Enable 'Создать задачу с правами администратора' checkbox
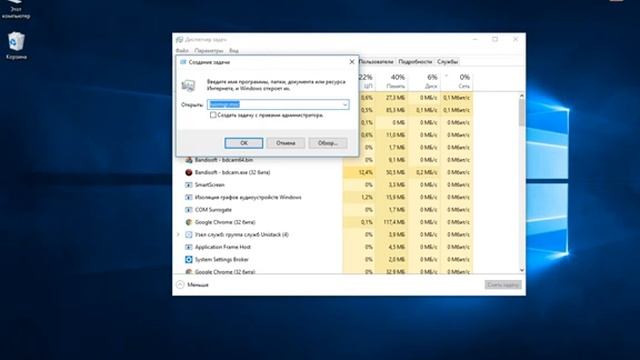 [x=213, y=115]
